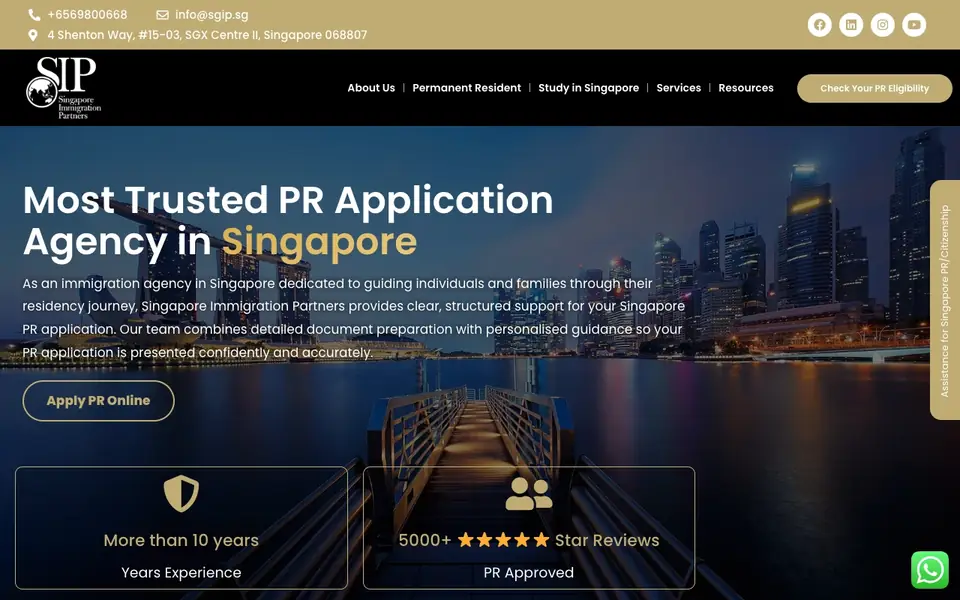Click Check Your PR Eligibility button
Screen dimensions: 960x600
tap(874, 88)
